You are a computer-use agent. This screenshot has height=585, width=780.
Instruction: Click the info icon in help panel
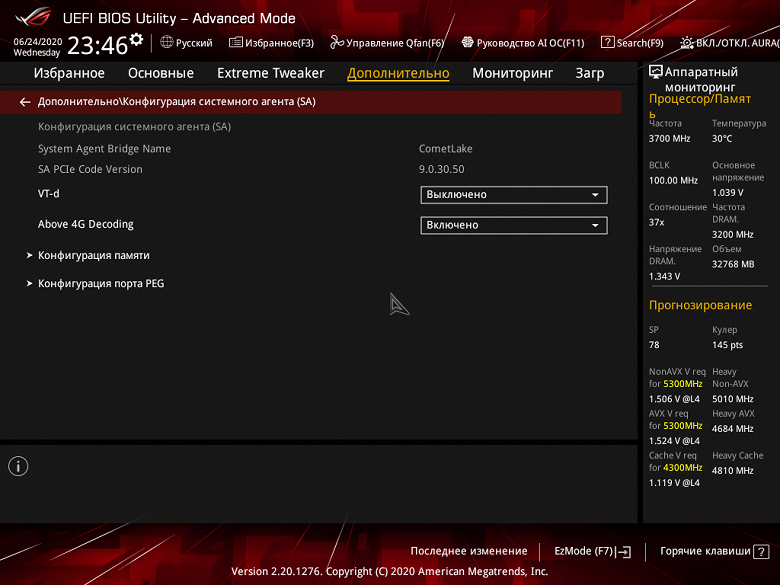pyautogui.click(x=18, y=466)
